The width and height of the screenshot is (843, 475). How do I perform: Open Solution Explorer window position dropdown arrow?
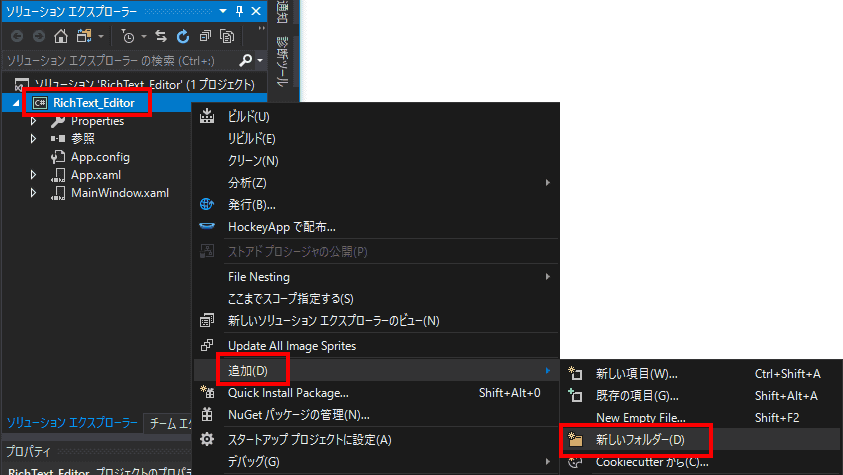pyautogui.click(x=223, y=11)
